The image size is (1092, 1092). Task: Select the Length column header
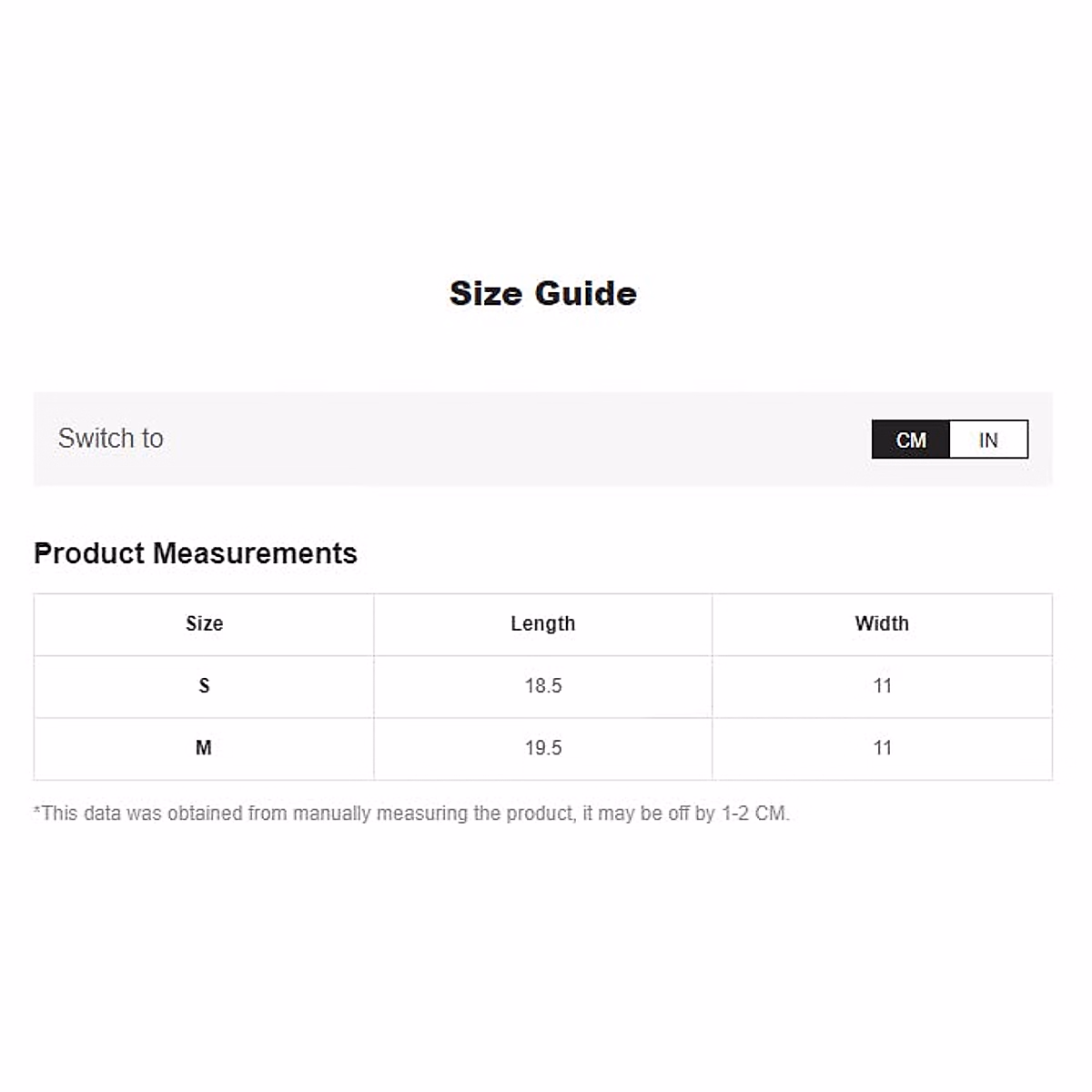[x=542, y=623]
